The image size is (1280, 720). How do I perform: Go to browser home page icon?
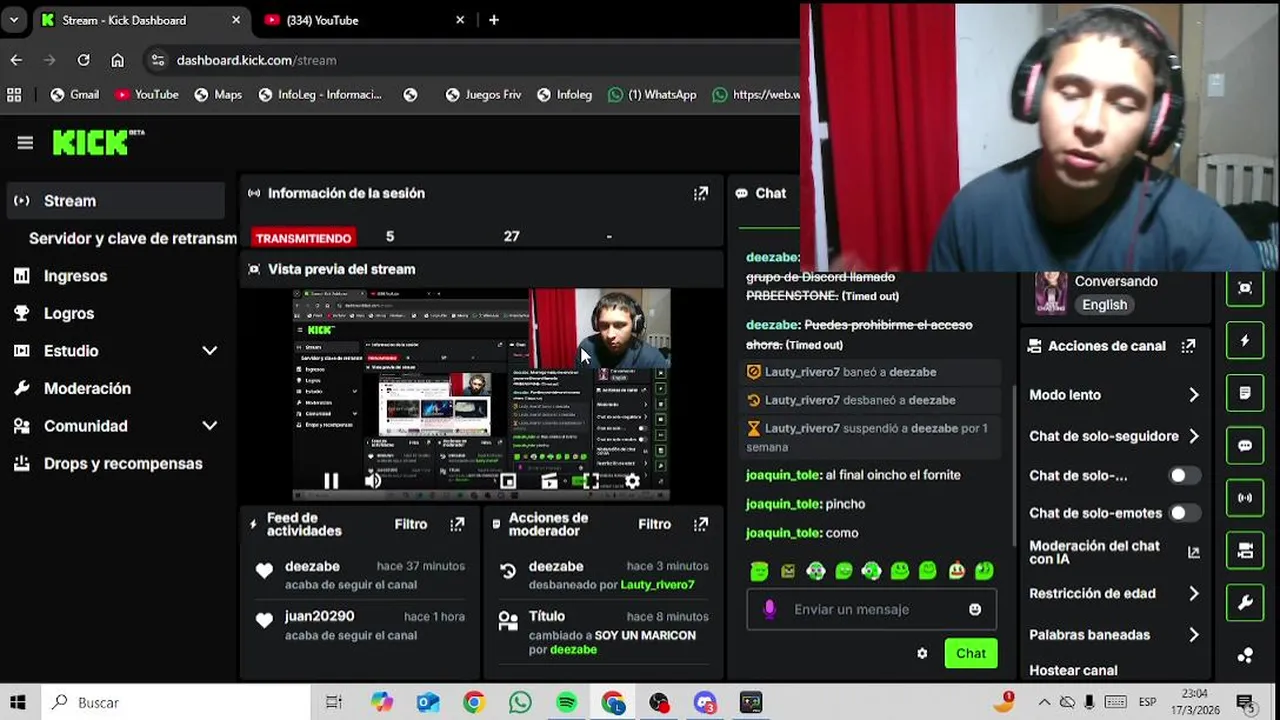(117, 60)
